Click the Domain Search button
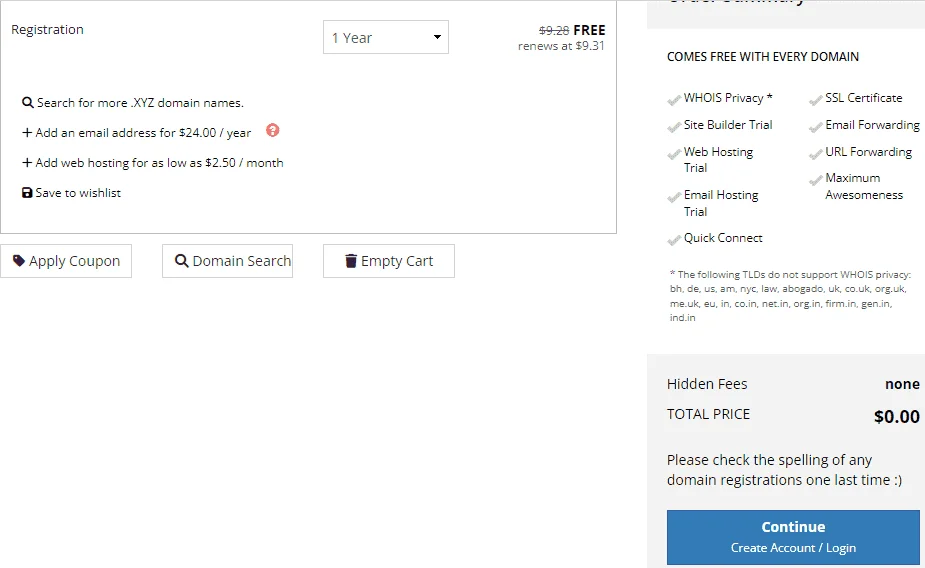The image size is (925, 568). click(x=228, y=261)
